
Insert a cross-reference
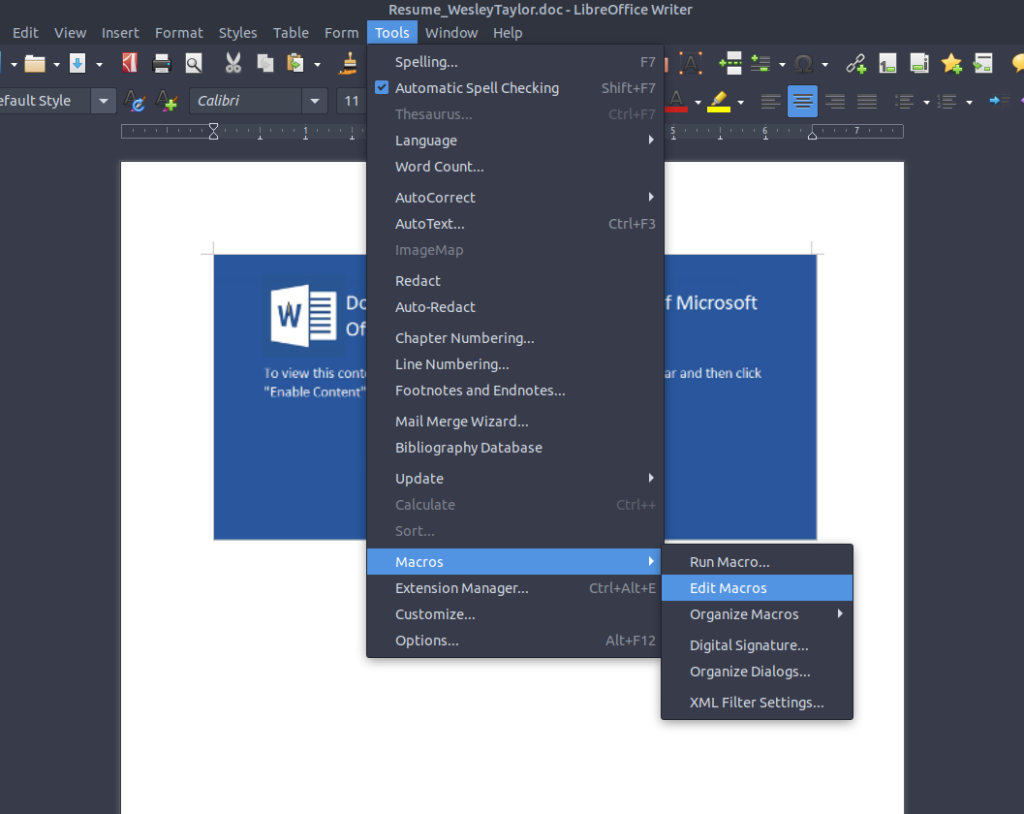(x=983, y=63)
